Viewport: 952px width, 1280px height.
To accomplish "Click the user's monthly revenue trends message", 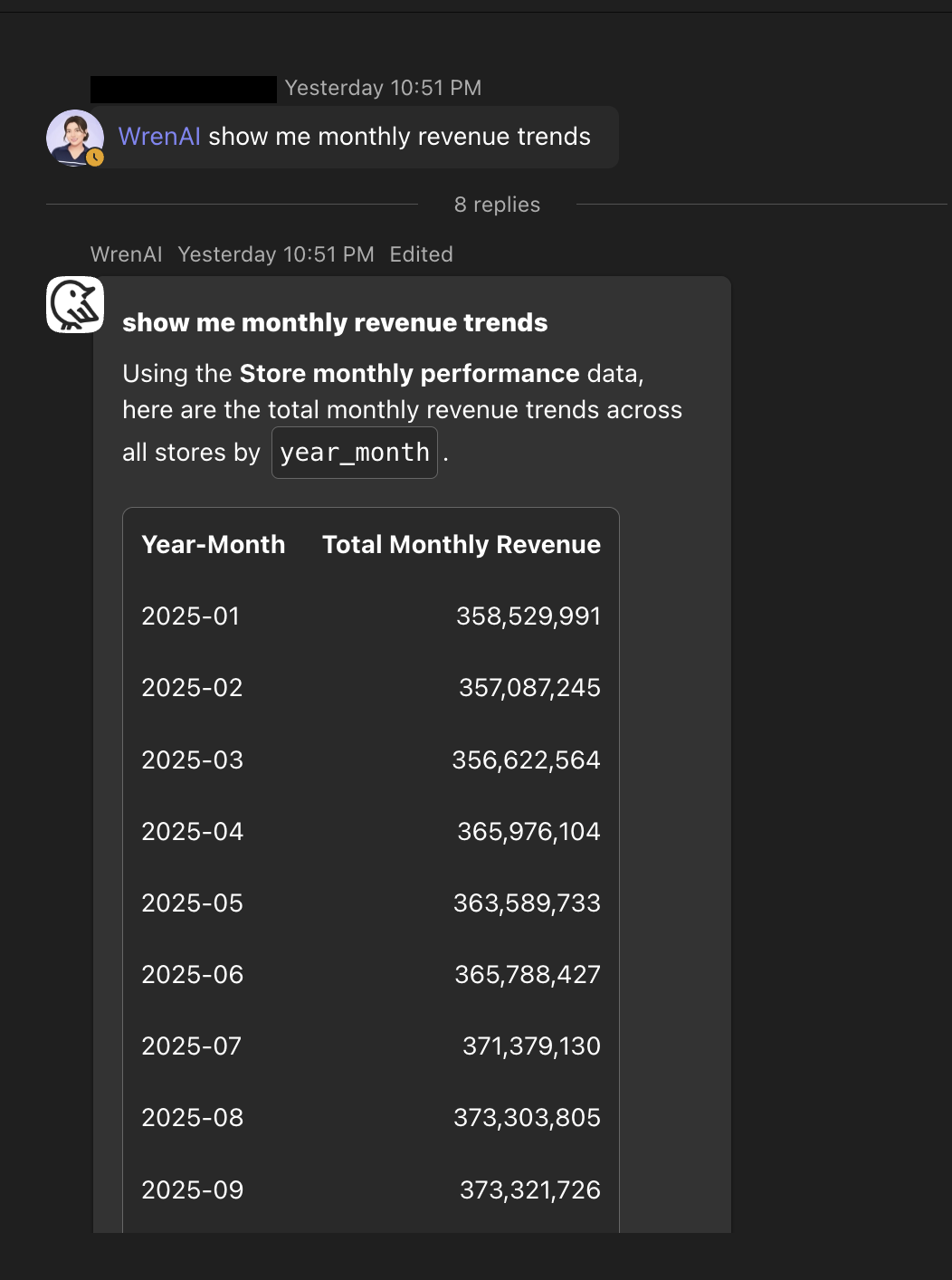I will pyautogui.click(x=355, y=137).
